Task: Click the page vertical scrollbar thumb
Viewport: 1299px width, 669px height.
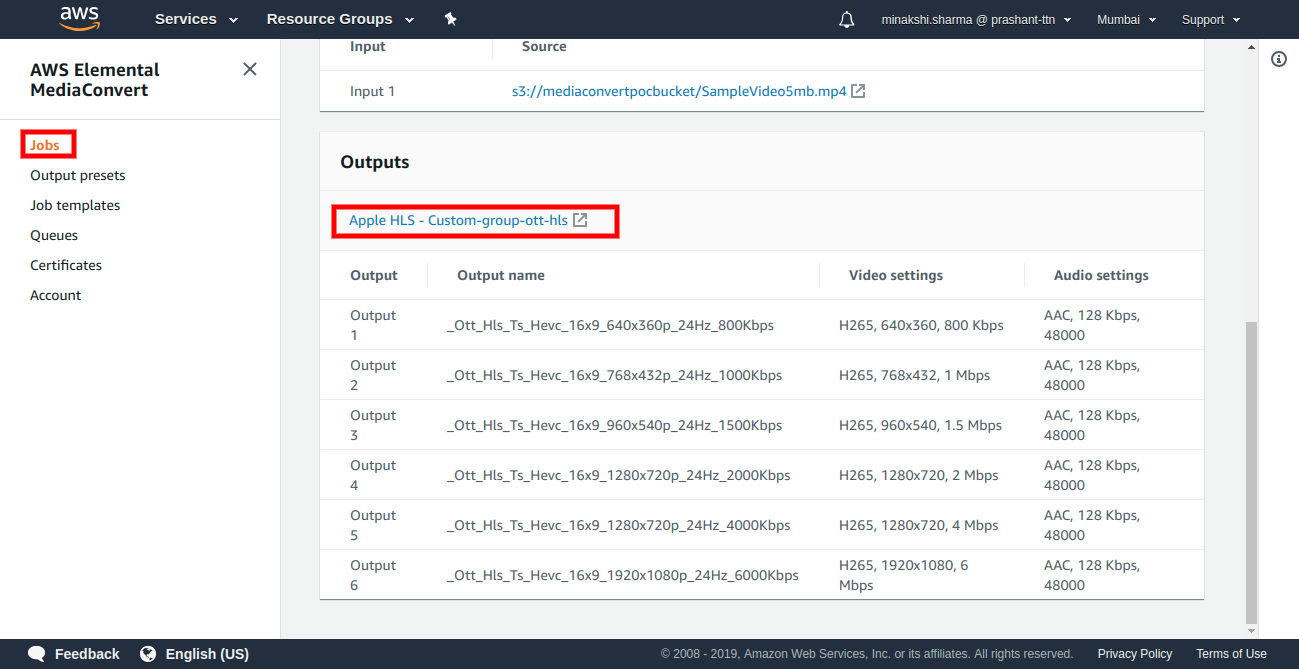Action: (x=1251, y=472)
